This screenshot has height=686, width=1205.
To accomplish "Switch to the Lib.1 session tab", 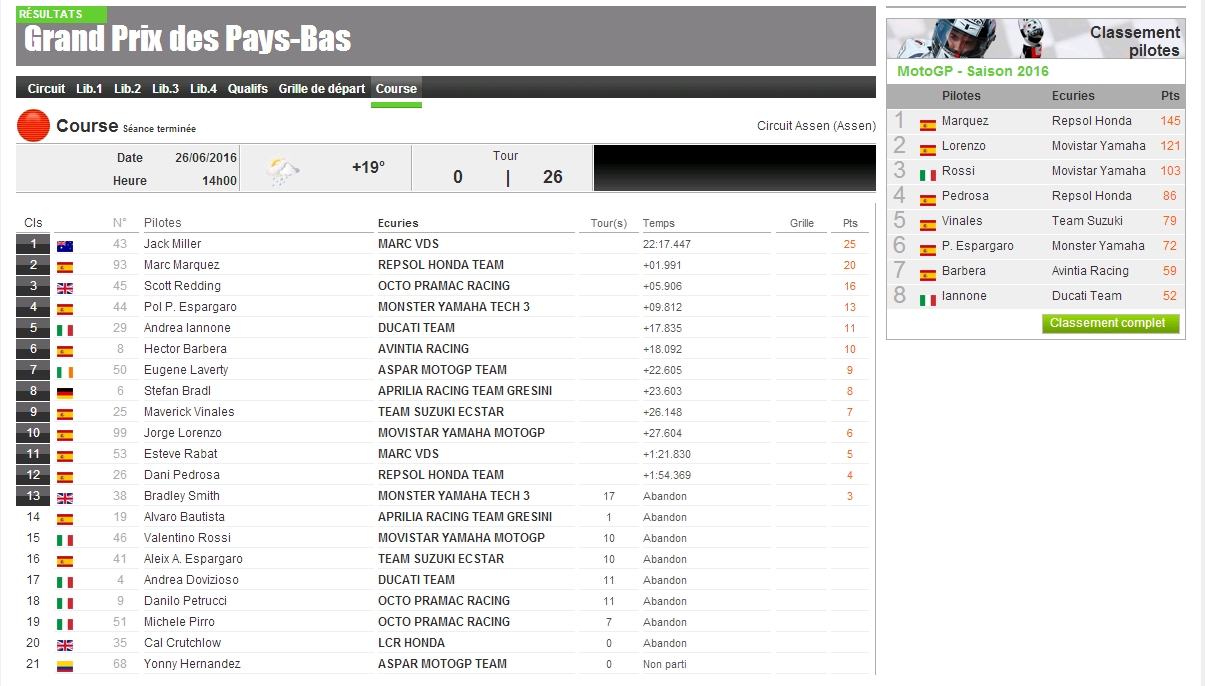I will tap(90, 89).
